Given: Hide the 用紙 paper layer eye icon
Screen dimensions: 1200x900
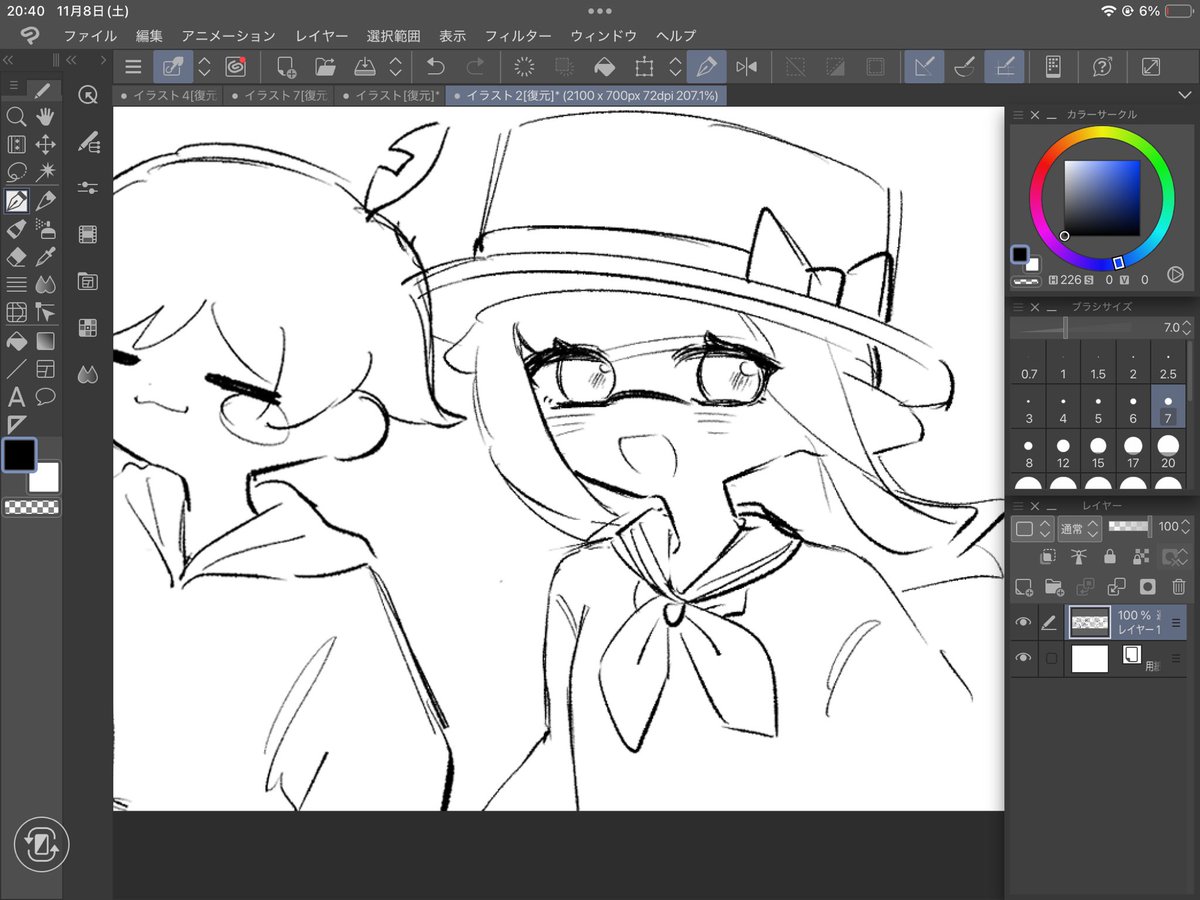Looking at the screenshot, I should point(1023,658).
